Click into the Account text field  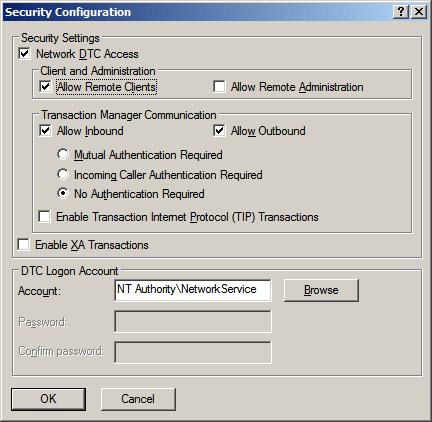pyautogui.click(x=193, y=290)
